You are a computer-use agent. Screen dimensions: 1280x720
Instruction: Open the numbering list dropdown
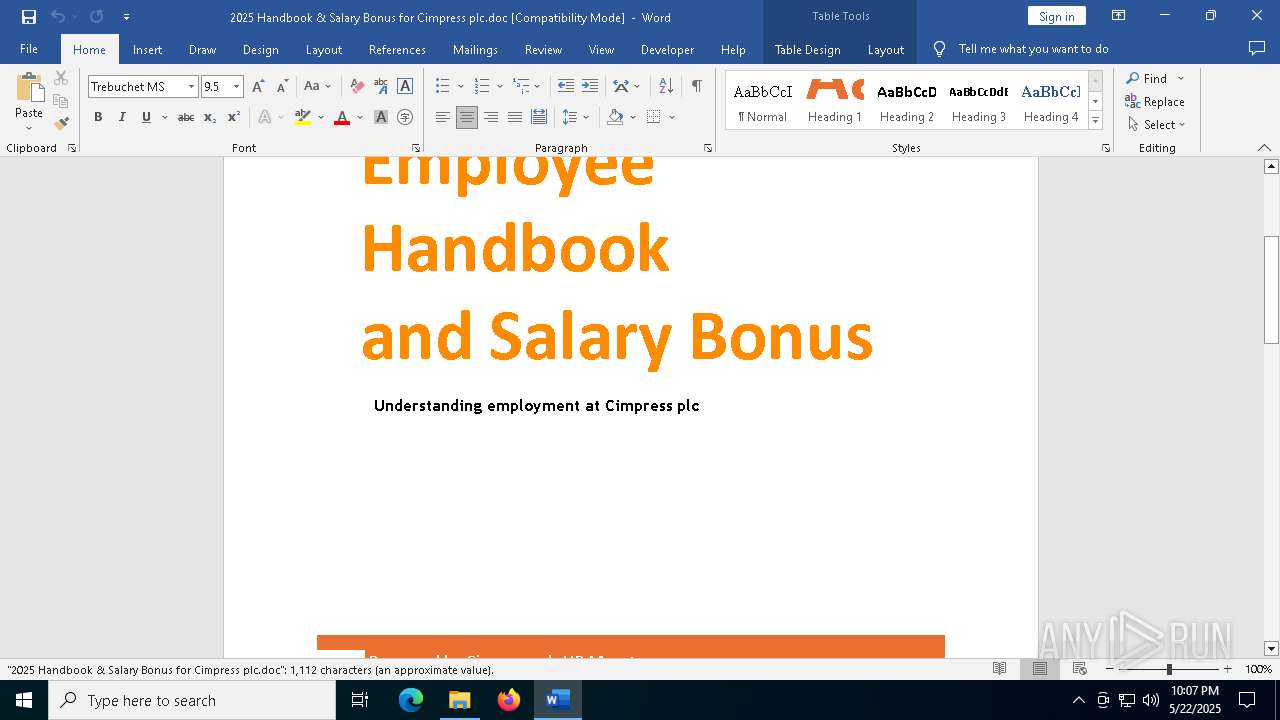(499, 87)
